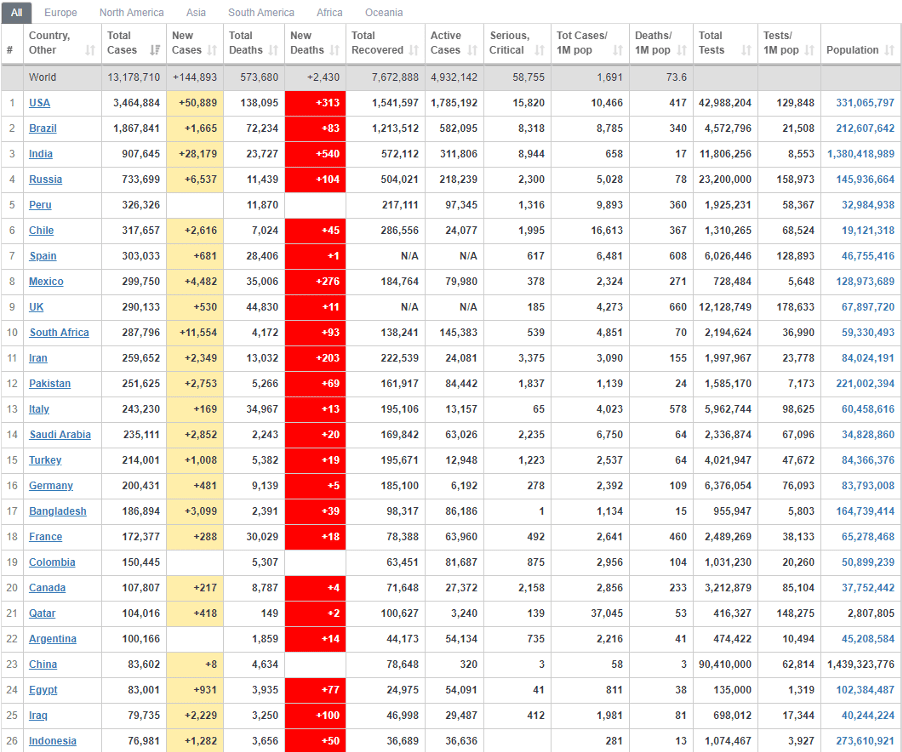
Task: Click USA population link 331,065,797
Action: pyautogui.click(x=865, y=103)
